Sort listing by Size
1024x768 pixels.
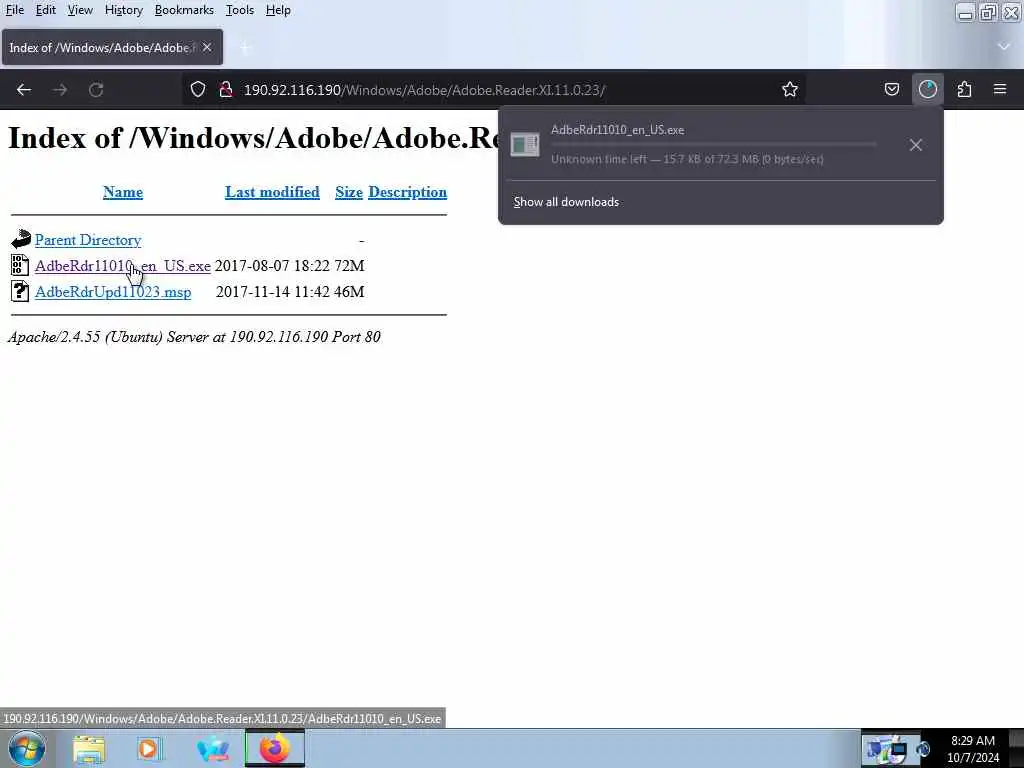[x=349, y=192]
